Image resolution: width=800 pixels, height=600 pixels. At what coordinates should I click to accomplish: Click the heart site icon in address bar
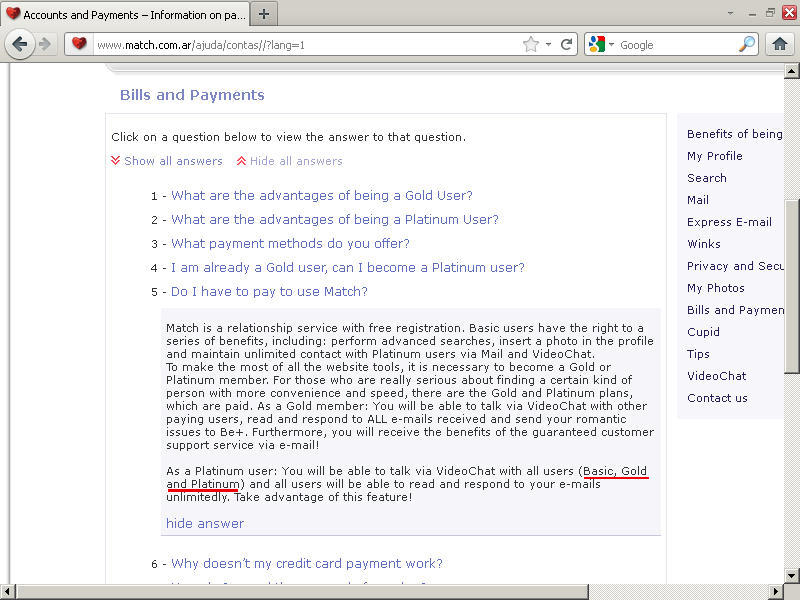tap(79, 44)
